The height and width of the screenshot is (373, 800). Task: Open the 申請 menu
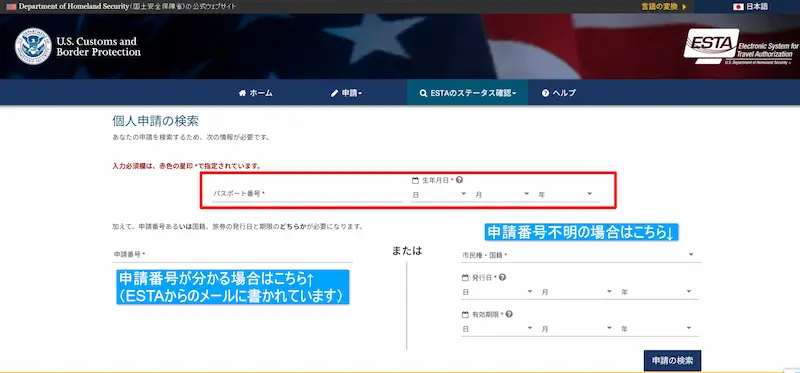point(346,93)
